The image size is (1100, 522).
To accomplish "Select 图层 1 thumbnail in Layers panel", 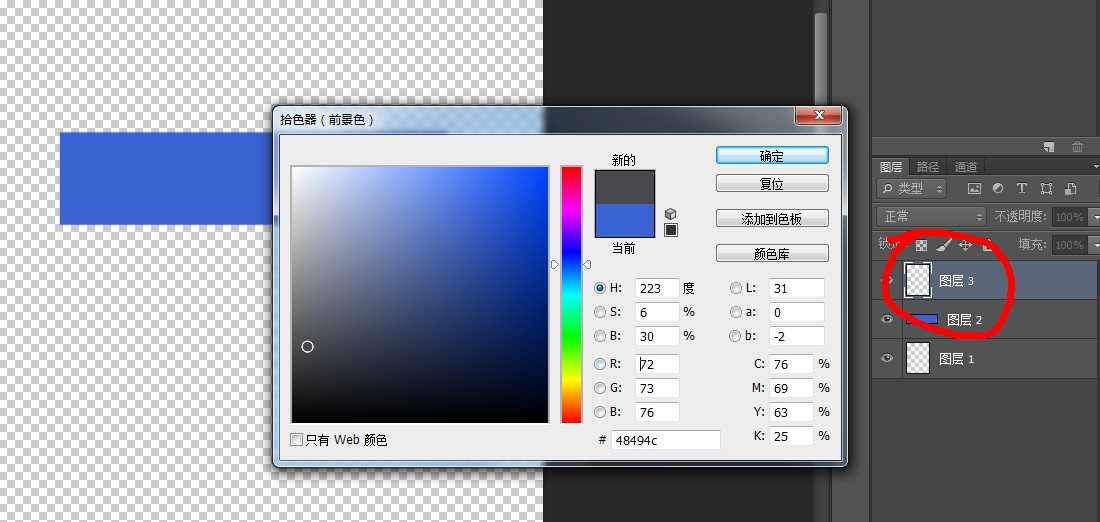I will [918, 359].
